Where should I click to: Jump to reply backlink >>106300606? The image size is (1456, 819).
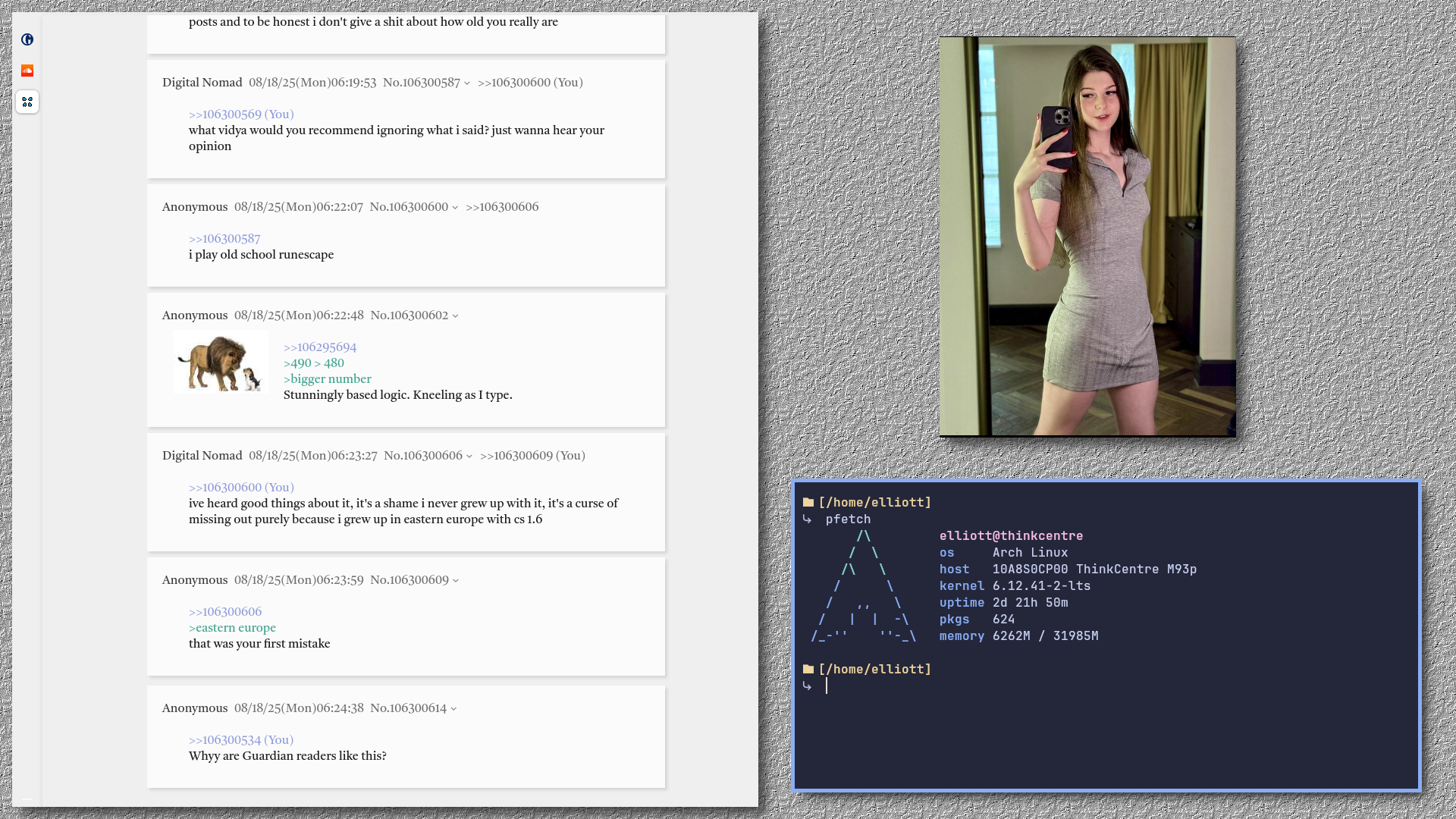point(501,207)
